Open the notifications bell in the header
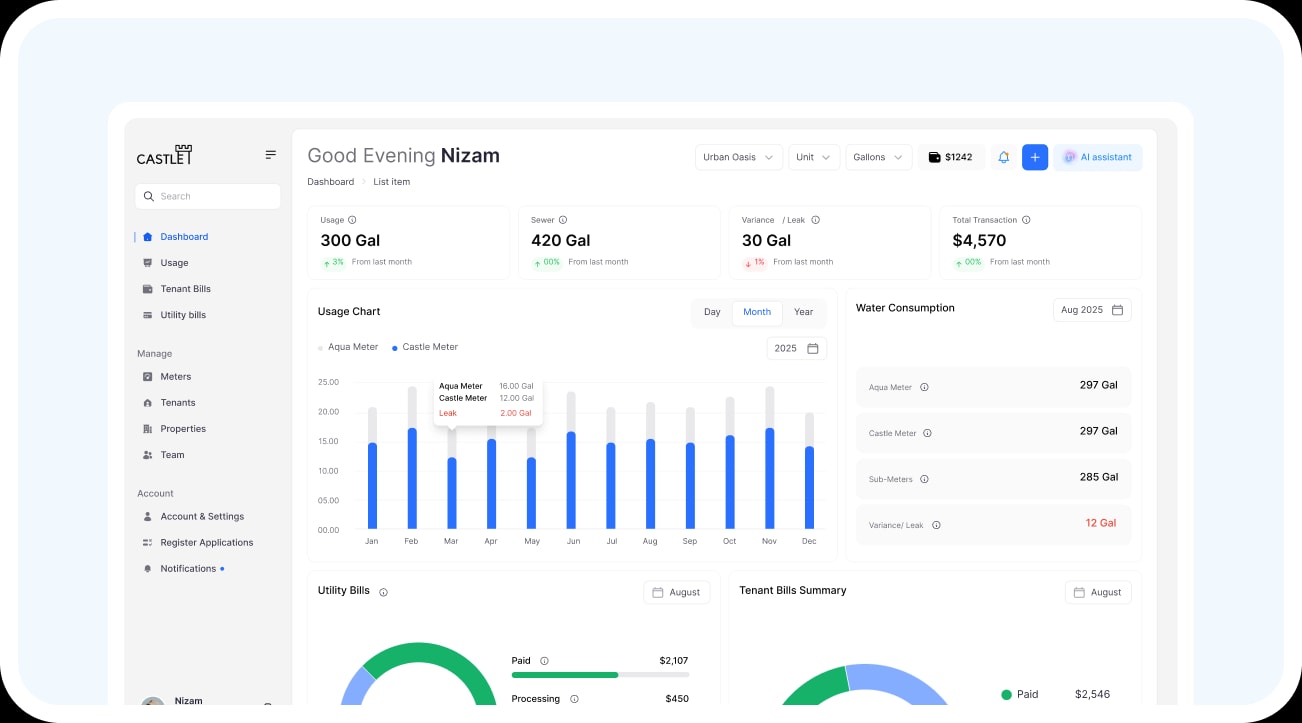This screenshot has height=723, width=1302. pos(1004,157)
